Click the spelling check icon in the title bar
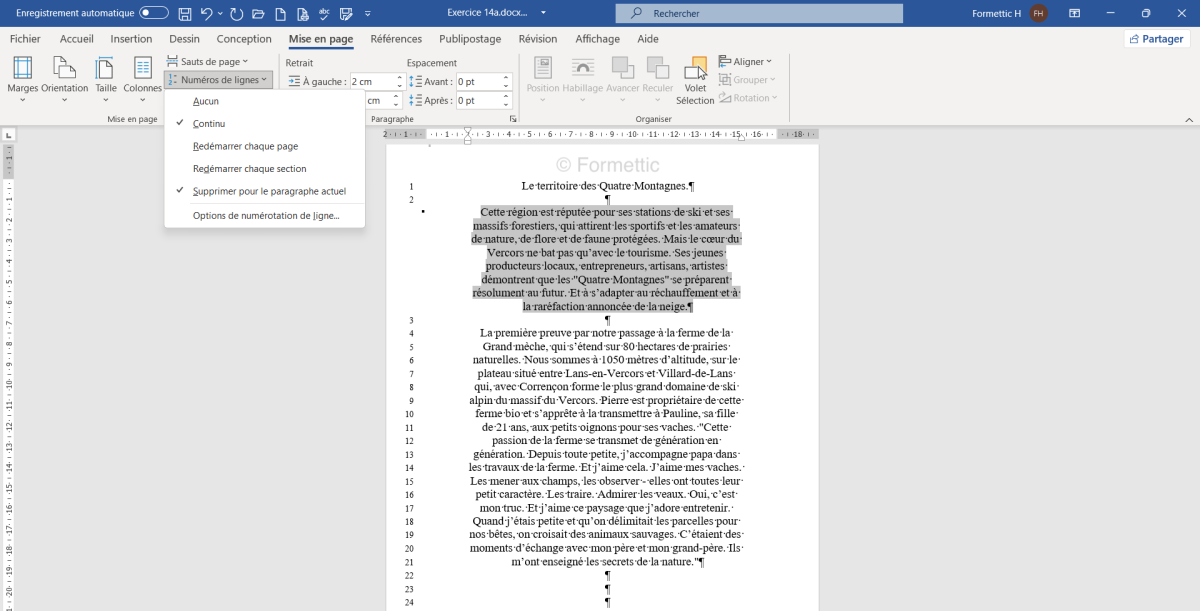This screenshot has height=611, width=1200. (x=324, y=14)
